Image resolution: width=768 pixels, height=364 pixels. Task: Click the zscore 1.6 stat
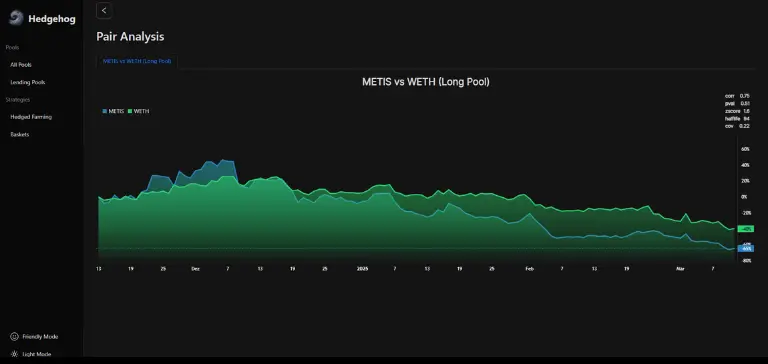point(737,111)
